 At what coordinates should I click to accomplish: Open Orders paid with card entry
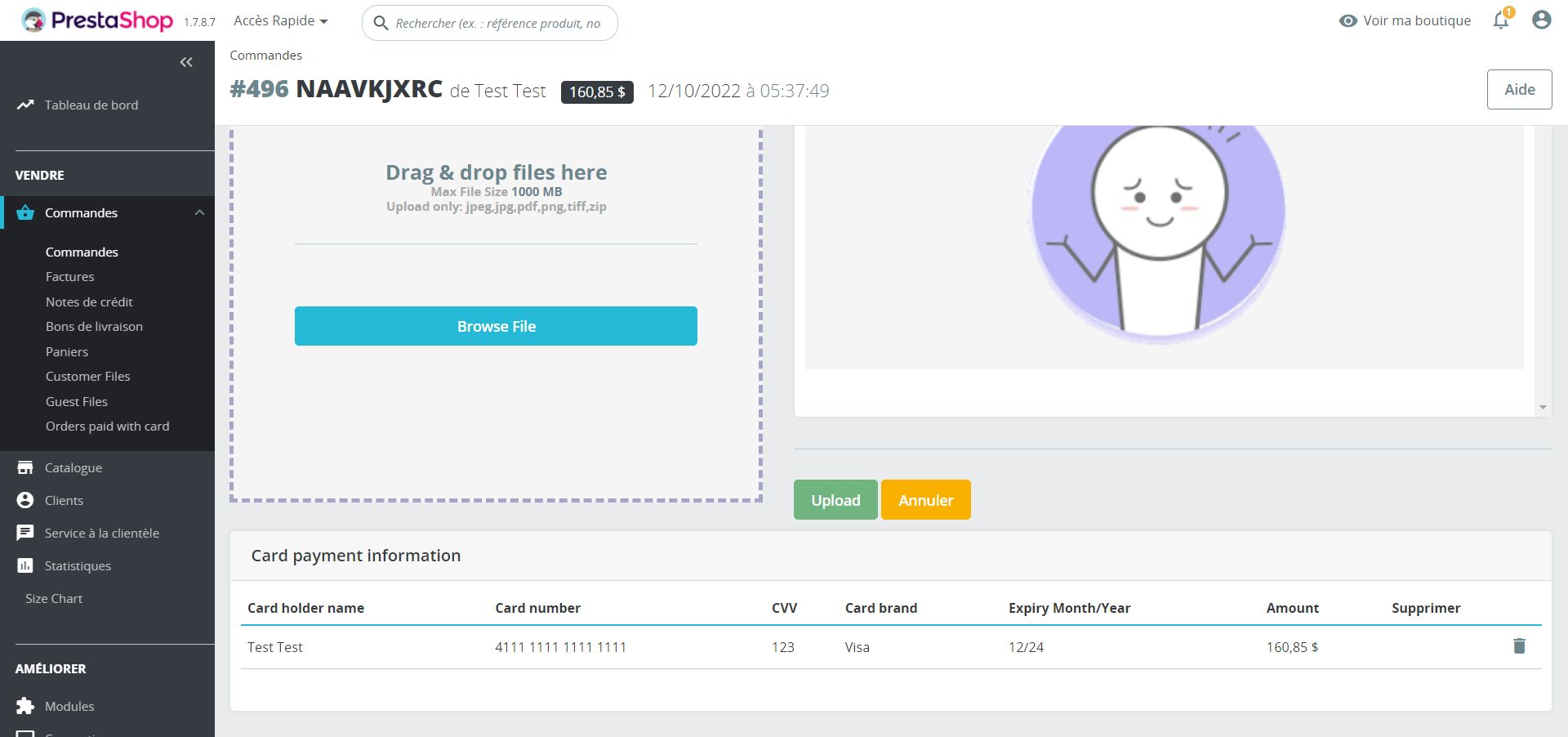click(x=107, y=427)
